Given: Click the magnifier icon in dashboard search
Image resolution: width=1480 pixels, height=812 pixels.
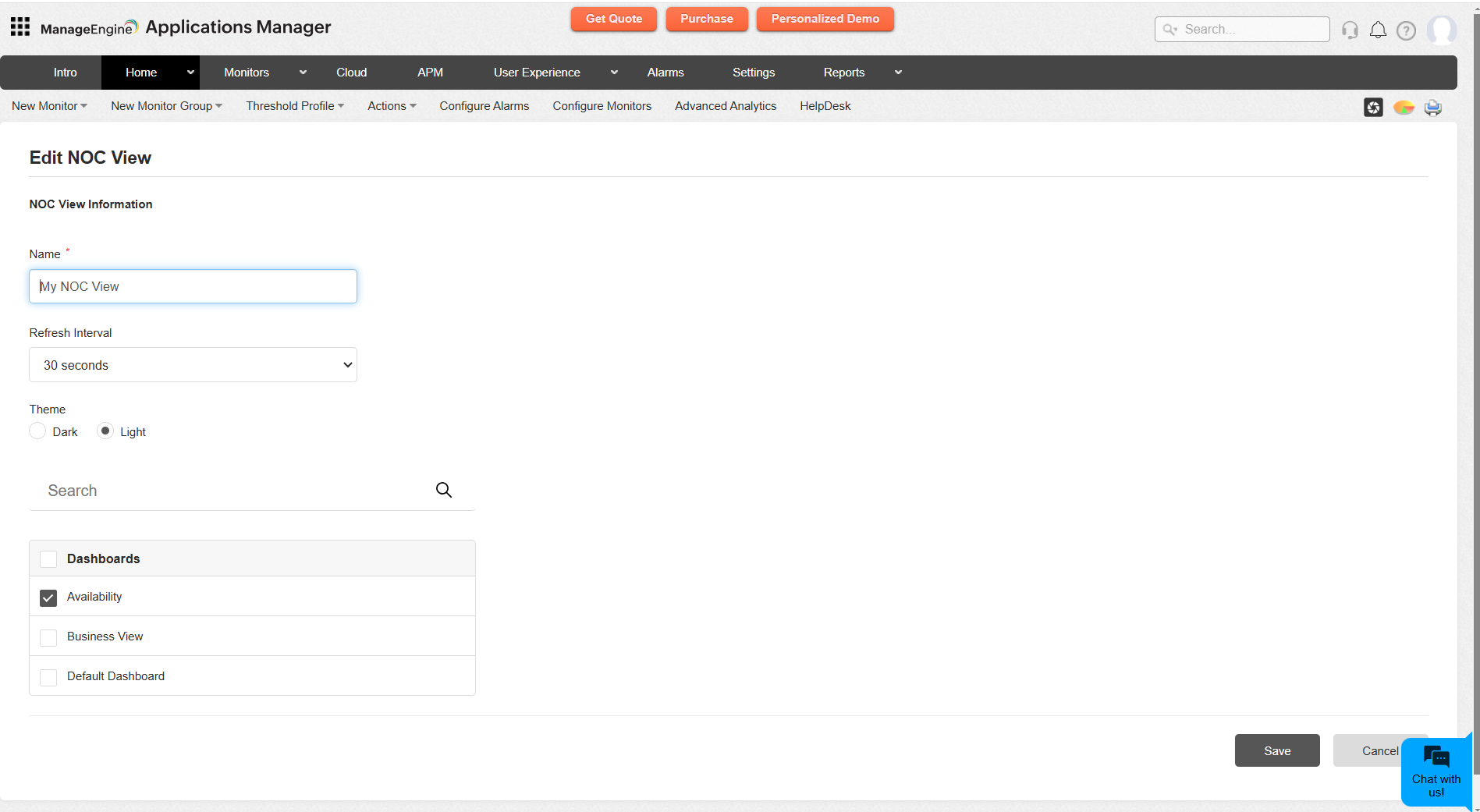Looking at the screenshot, I should [x=444, y=490].
